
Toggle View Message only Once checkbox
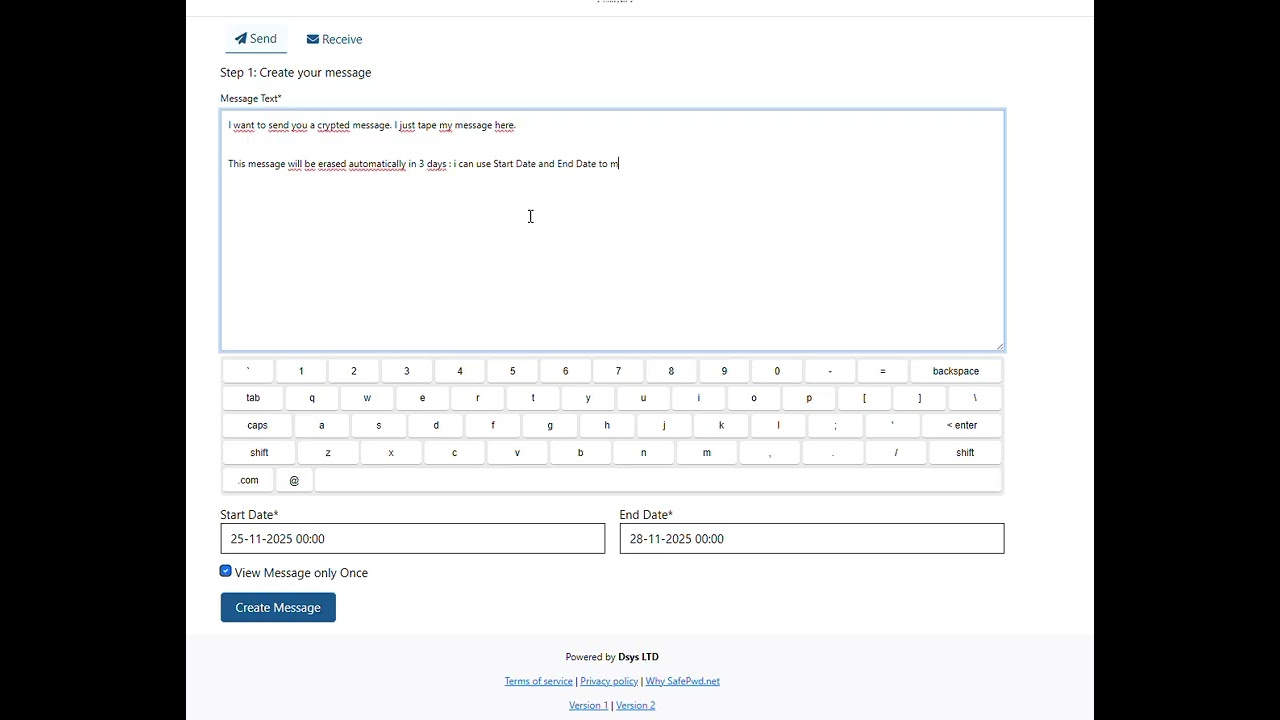226,571
